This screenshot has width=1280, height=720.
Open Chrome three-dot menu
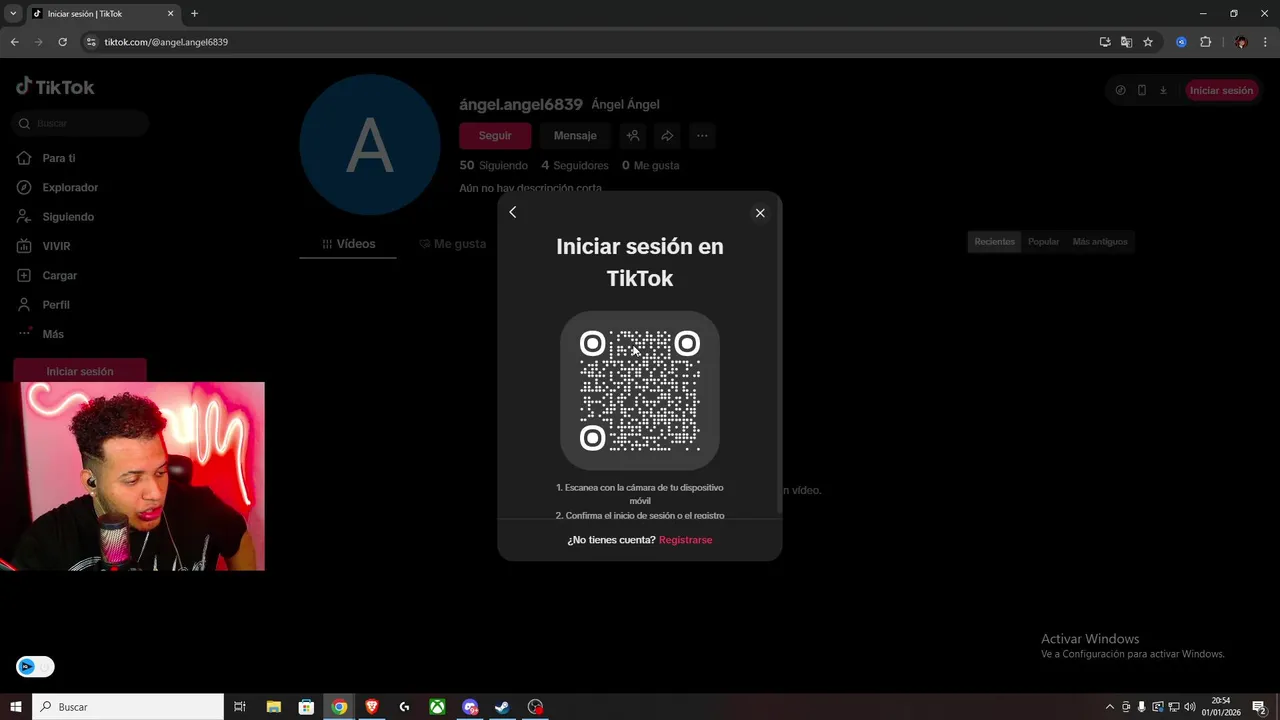pos(1265,42)
